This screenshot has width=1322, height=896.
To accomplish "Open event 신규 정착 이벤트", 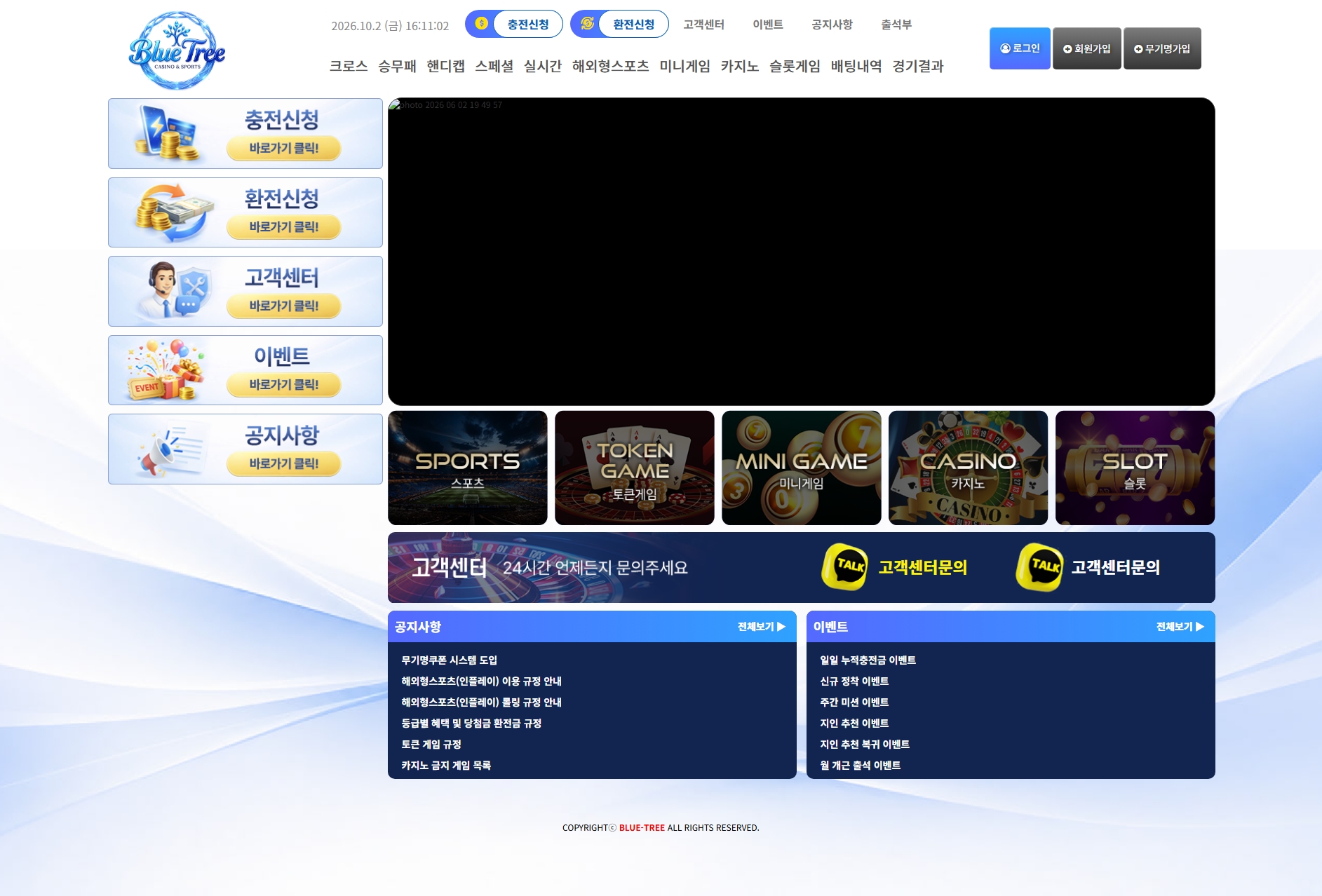I will pos(854,681).
